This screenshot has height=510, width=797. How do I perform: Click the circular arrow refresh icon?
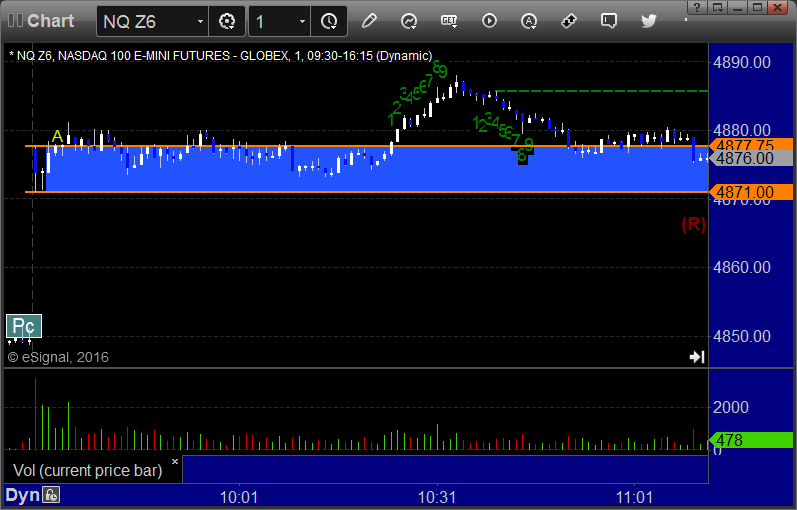[409, 21]
